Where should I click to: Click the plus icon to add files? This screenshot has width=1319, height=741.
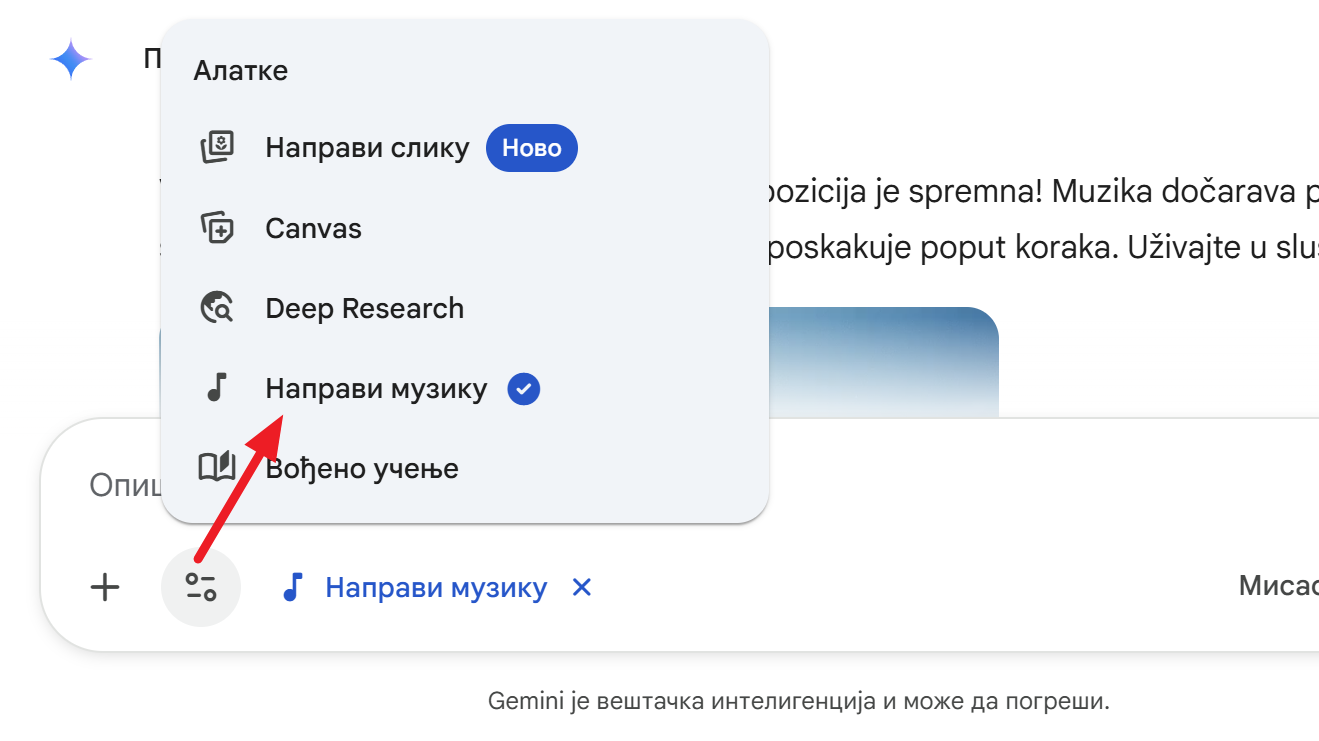pyautogui.click(x=105, y=588)
